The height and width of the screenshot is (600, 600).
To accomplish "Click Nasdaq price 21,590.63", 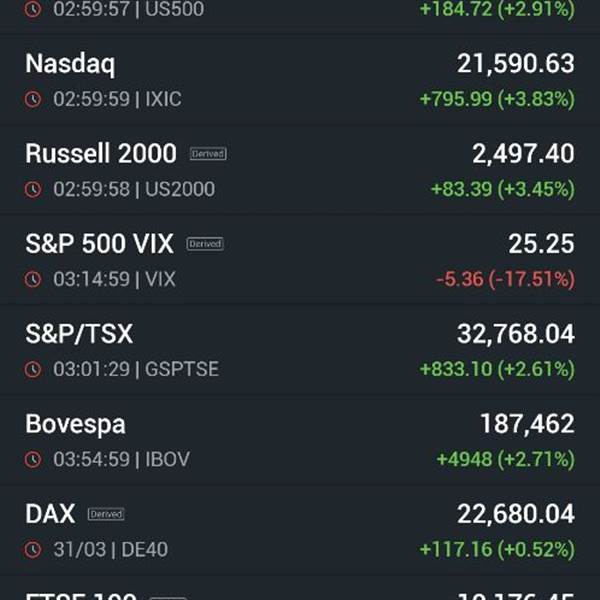I will tap(515, 64).
